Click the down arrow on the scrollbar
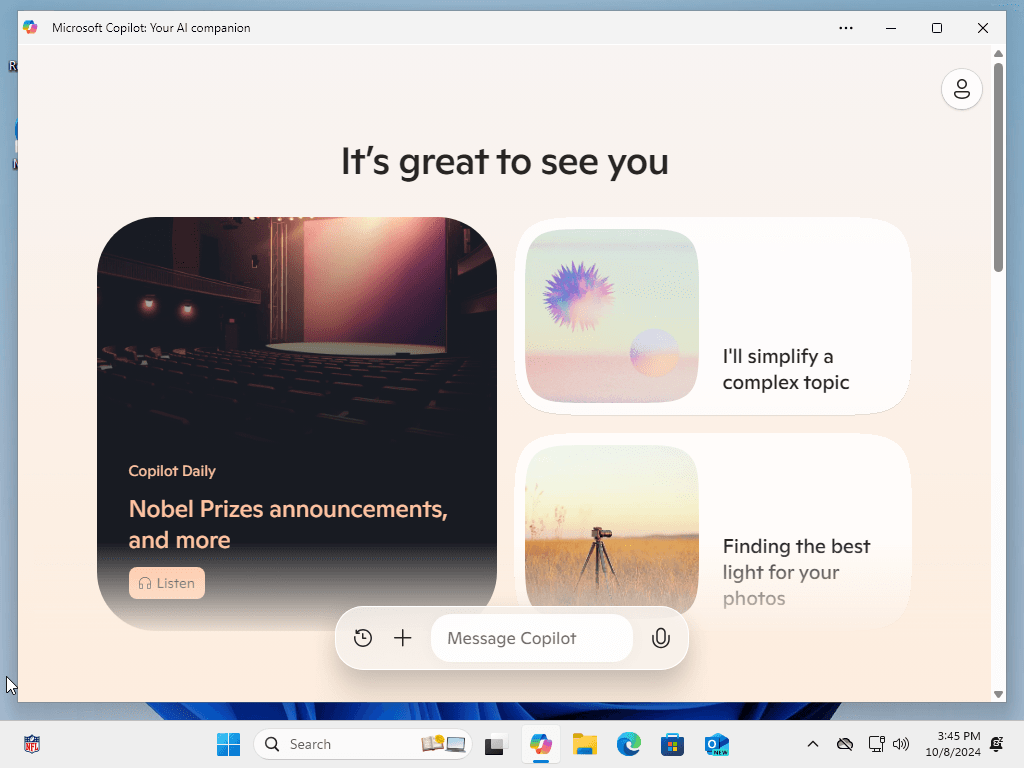The height and width of the screenshot is (768, 1024). tap(998, 693)
